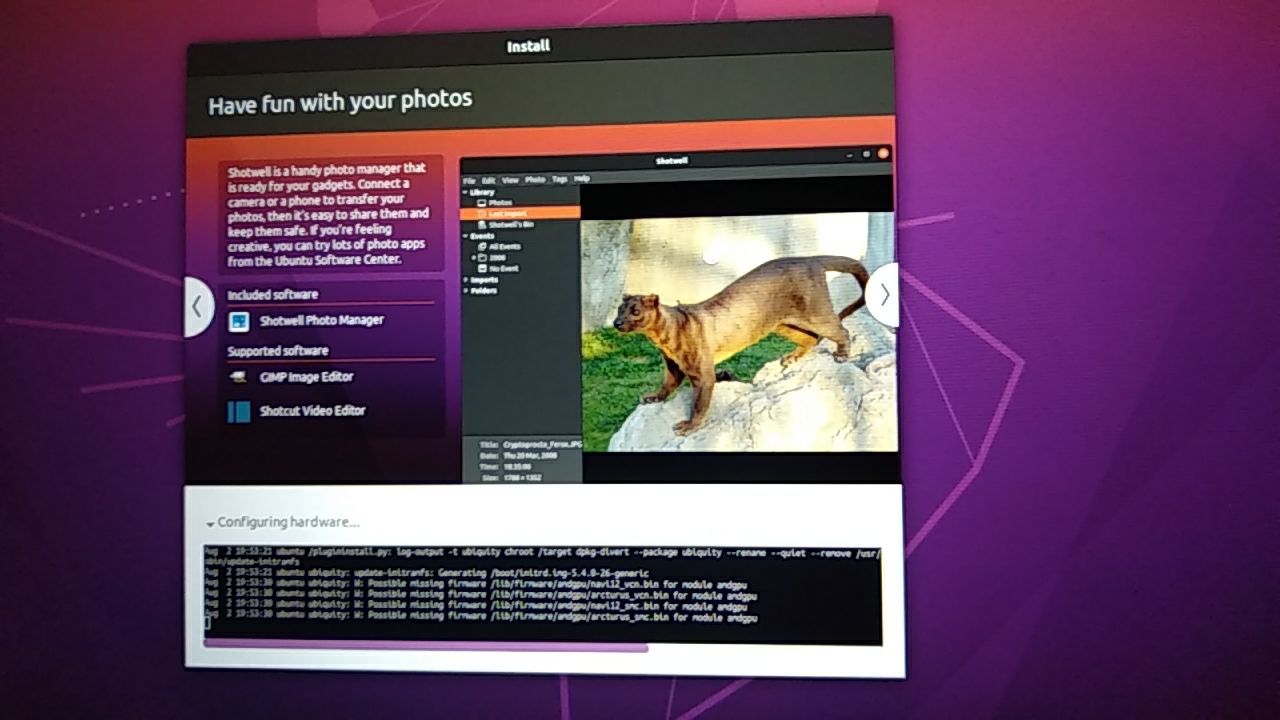Click the Shotcut Video Editor icon
Screen dimensions: 1280x720
pos(238,411)
